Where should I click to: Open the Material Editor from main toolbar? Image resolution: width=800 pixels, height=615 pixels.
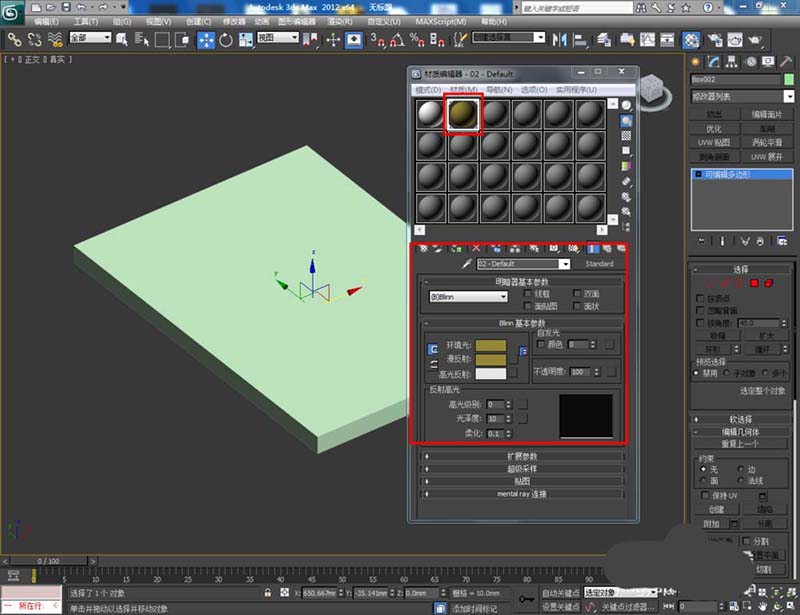[690, 40]
